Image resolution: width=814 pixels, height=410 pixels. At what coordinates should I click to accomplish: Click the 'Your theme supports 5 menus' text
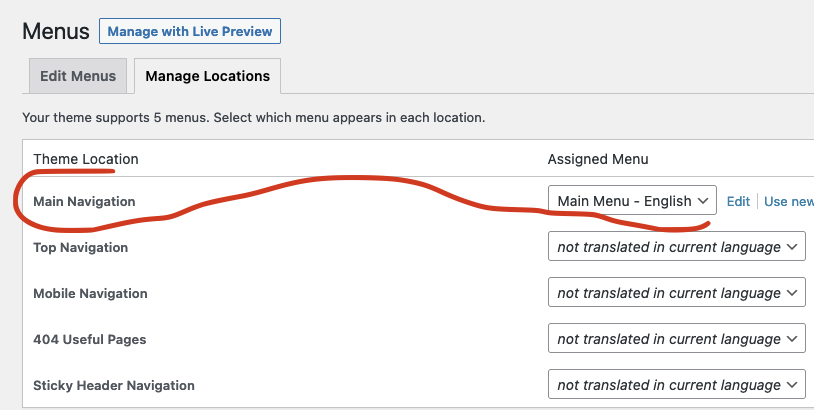click(253, 117)
